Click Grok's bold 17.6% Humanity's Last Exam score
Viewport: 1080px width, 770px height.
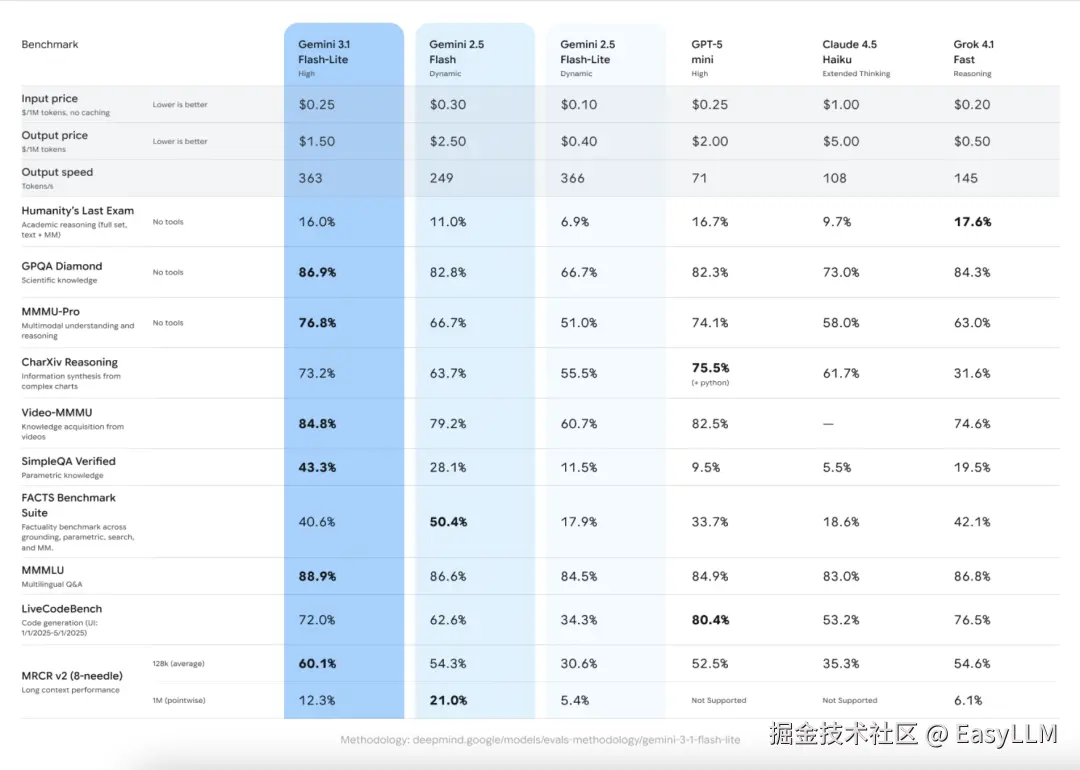tap(972, 222)
